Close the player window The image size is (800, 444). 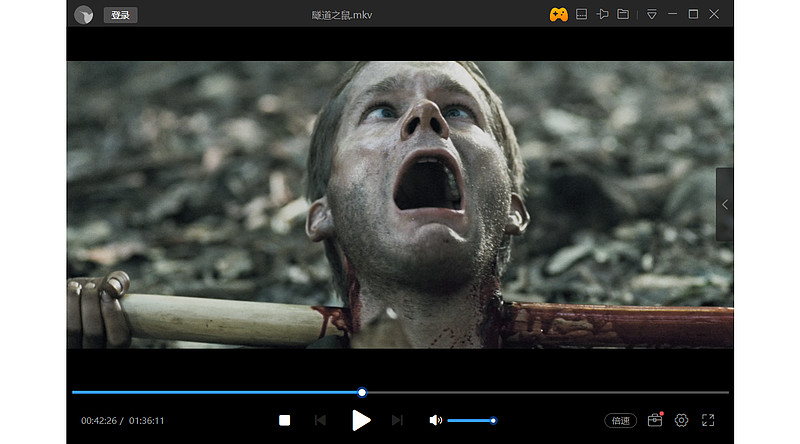pyautogui.click(x=714, y=14)
